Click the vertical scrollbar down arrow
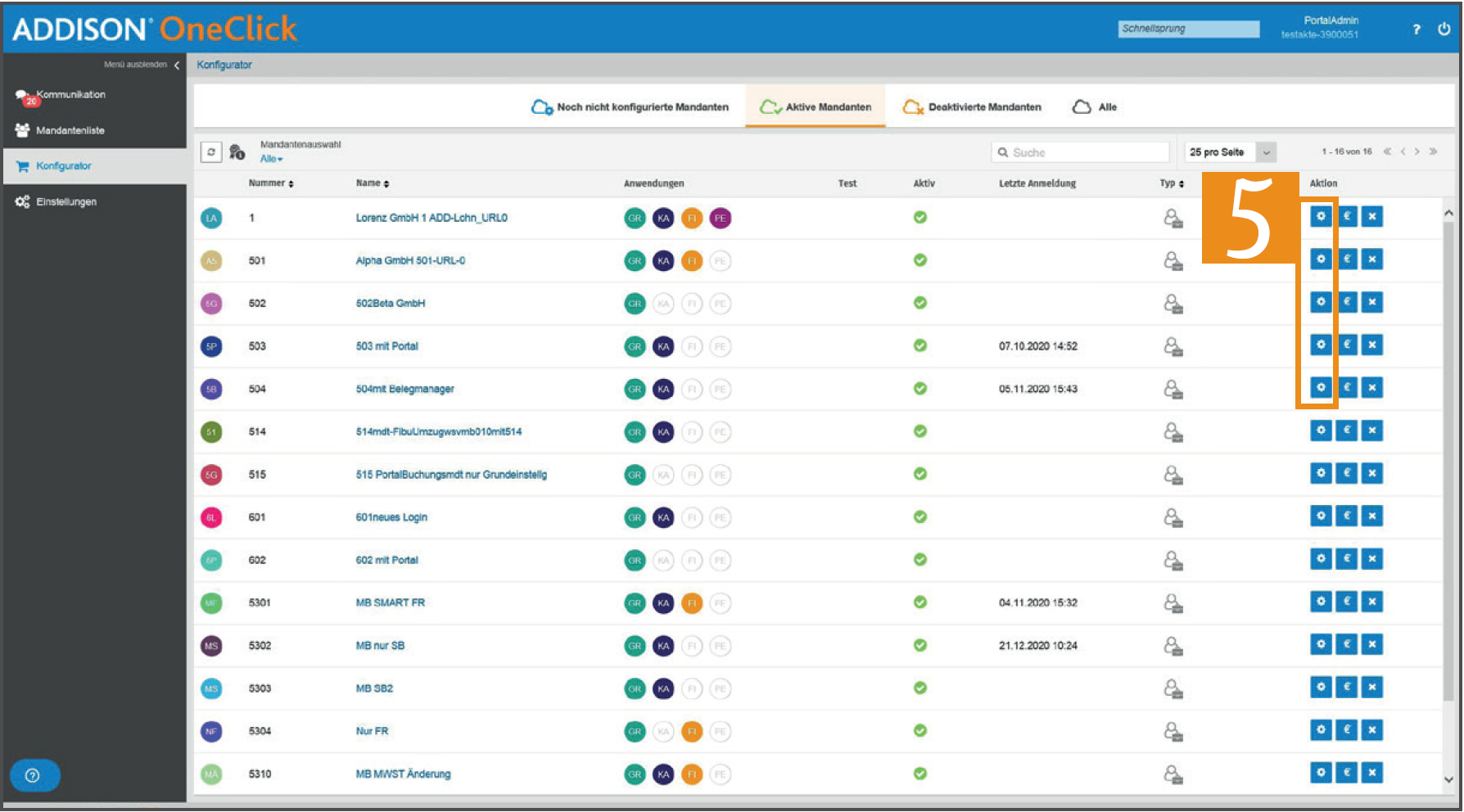 click(1448, 780)
